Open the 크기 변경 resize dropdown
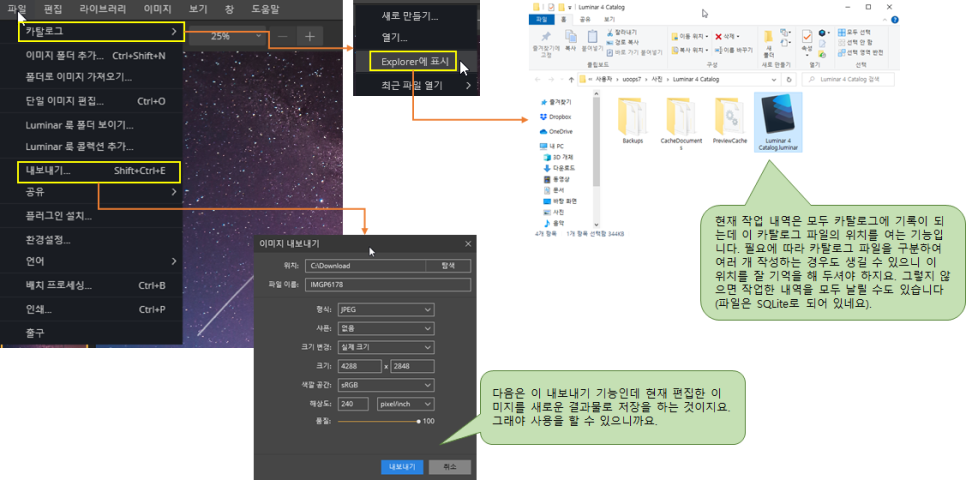Image resolution: width=966 pixels, height=480 pixels. [386, 348]
